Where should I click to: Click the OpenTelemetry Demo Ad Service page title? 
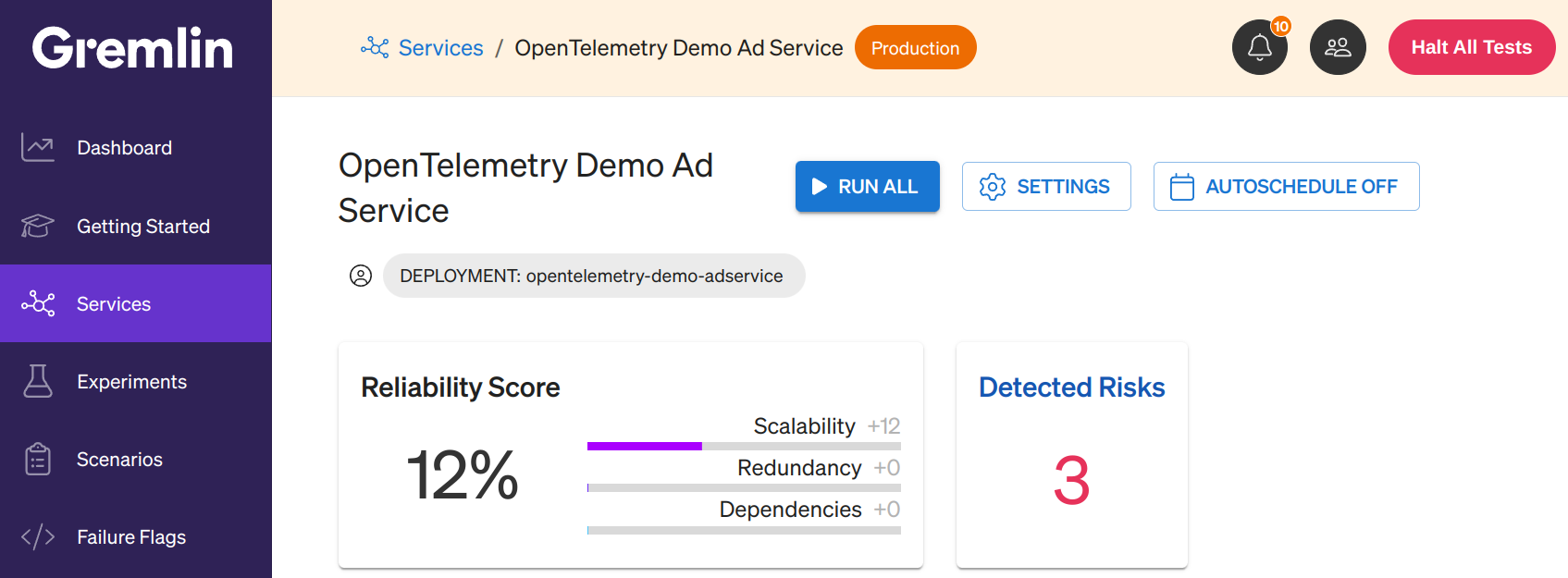point(525,188)
